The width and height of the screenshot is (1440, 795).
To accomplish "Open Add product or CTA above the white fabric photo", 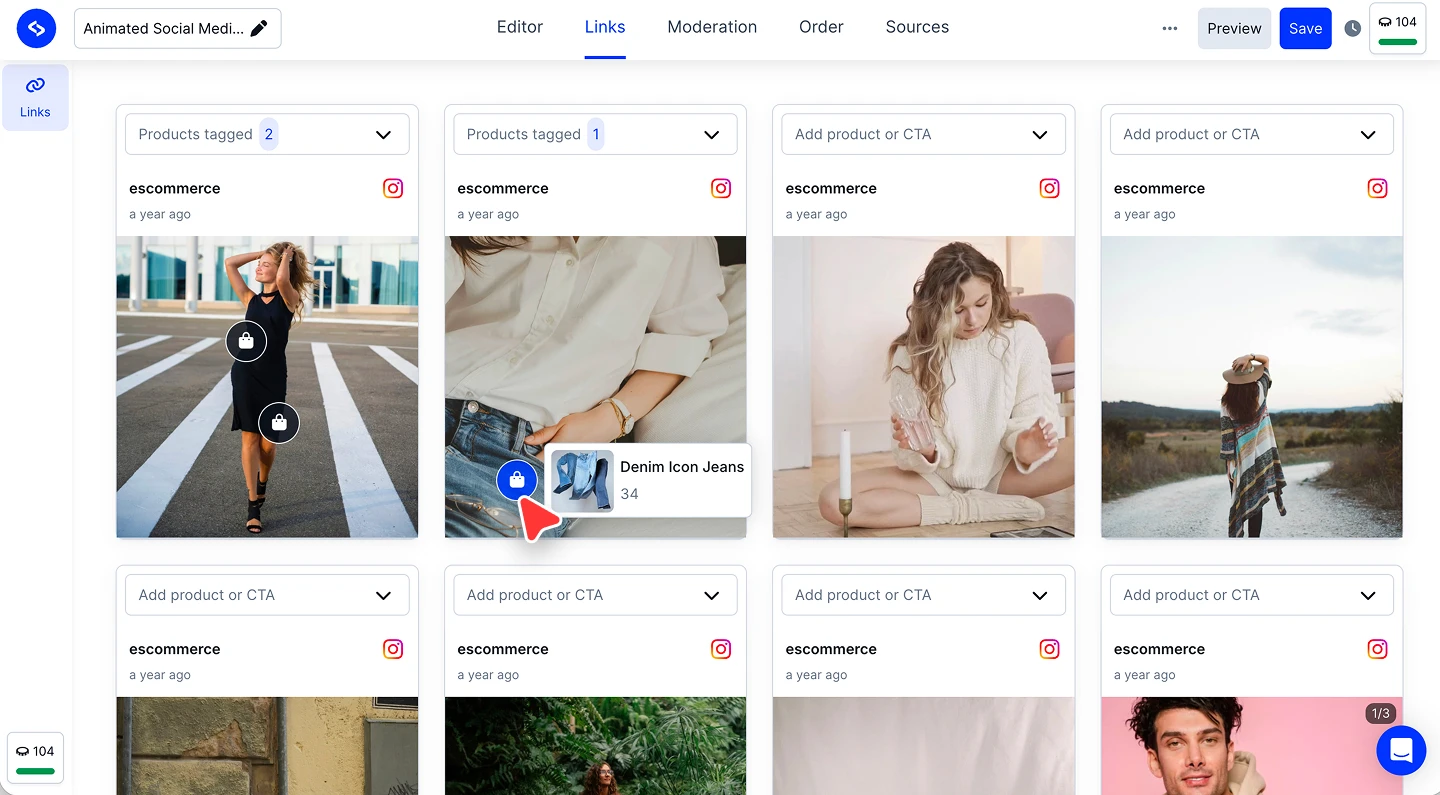I will [x=923, y=595].
